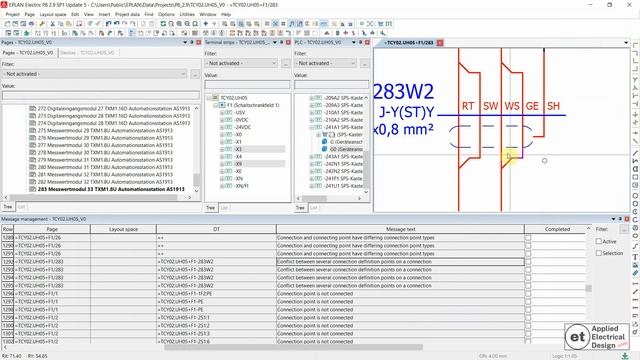Open the Insert menu
This screenshot has width=640, height=360.
[104, 14]
